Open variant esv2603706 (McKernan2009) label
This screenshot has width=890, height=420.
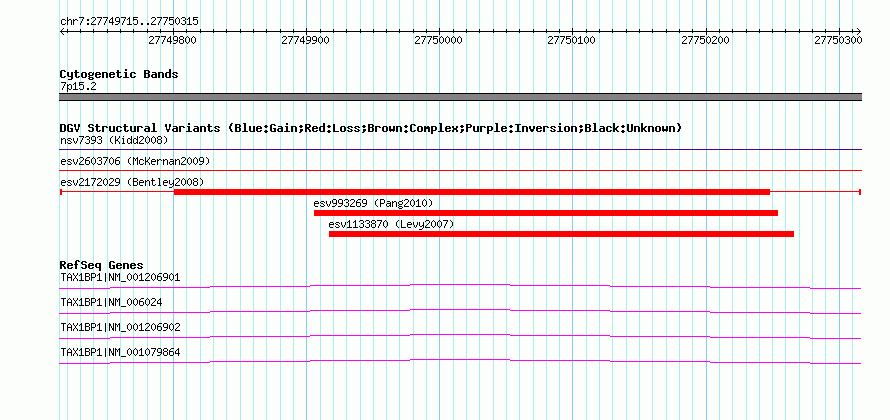[x=135, y=161]
